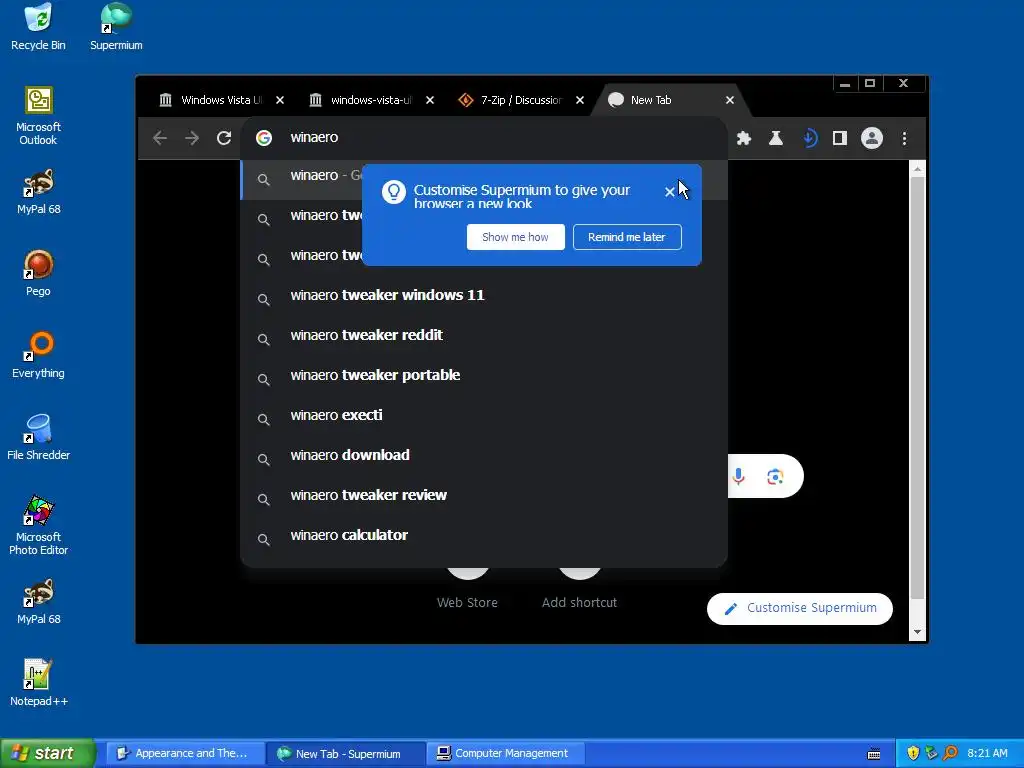This screenshot has height=768, width=1024.
Task: Click the Google icon in address bar
Action: 264,138
